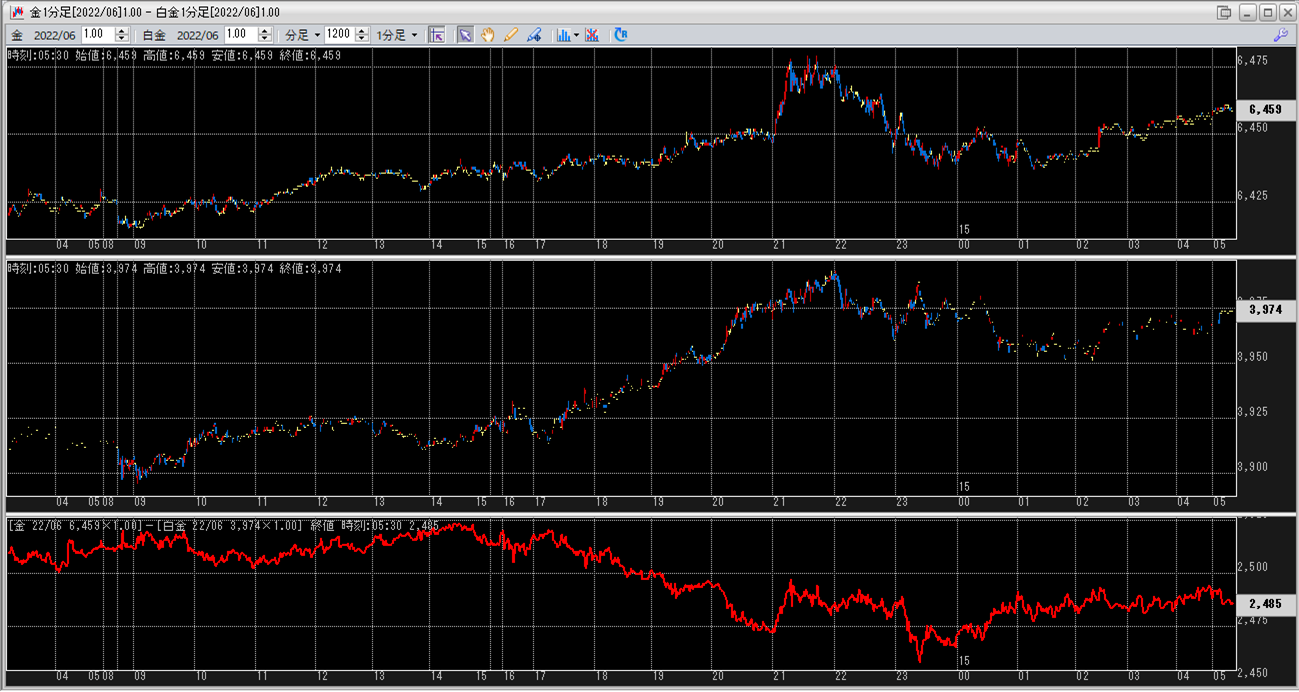Click the 金 ratio input field
The image size is (1299, 692).
click(98, 35)
